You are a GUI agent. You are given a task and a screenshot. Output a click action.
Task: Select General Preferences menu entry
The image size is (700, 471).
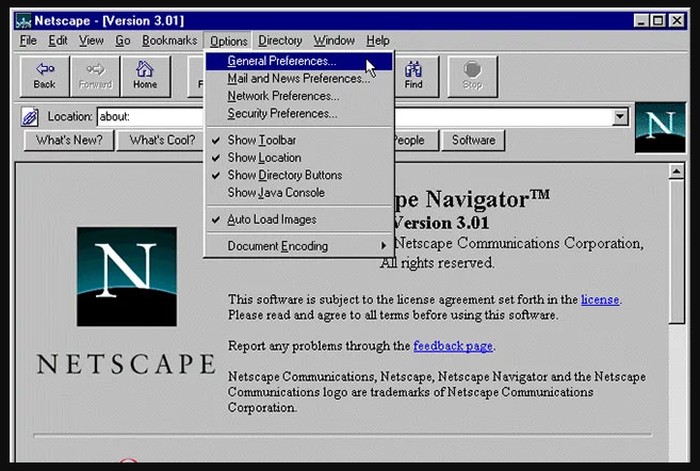299,61
